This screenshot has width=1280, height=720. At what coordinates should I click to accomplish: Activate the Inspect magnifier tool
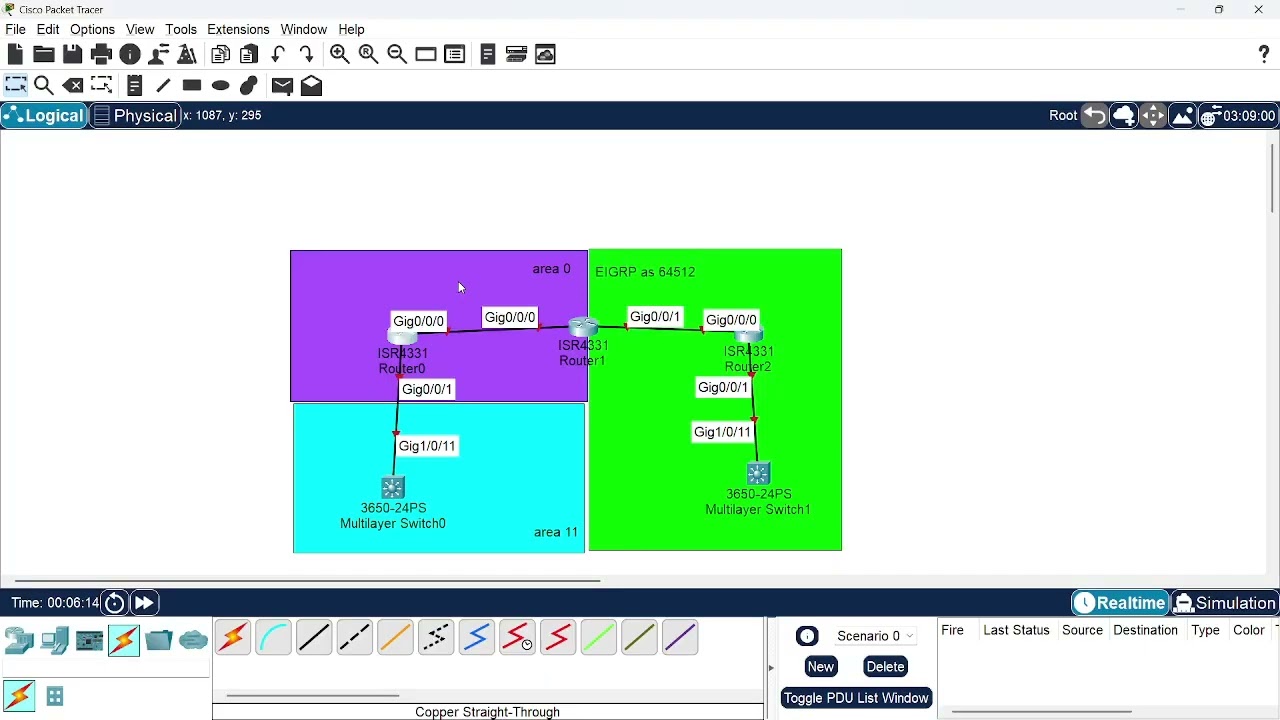click(44, 85)
